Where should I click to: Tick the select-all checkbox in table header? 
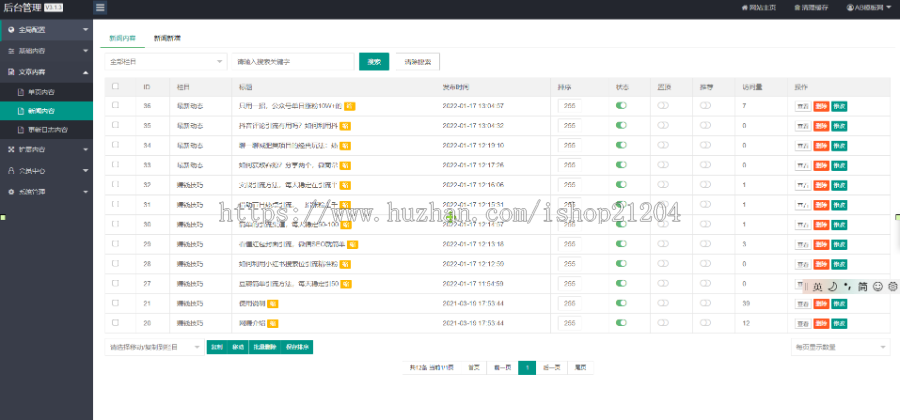(115, 86)
